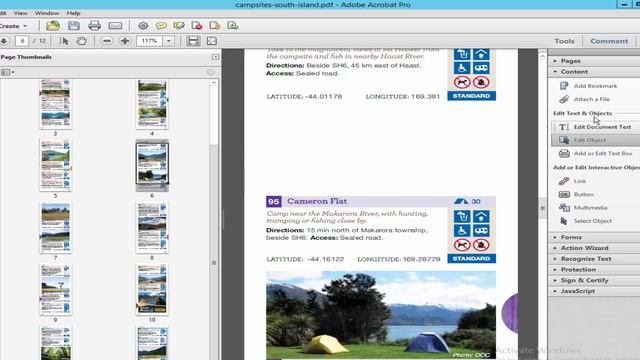This screenshot has height=360, width=640.
Task: Click the LATITUDE: -44.01178 text
Action: pyautogui.click(x=304, y=97)
